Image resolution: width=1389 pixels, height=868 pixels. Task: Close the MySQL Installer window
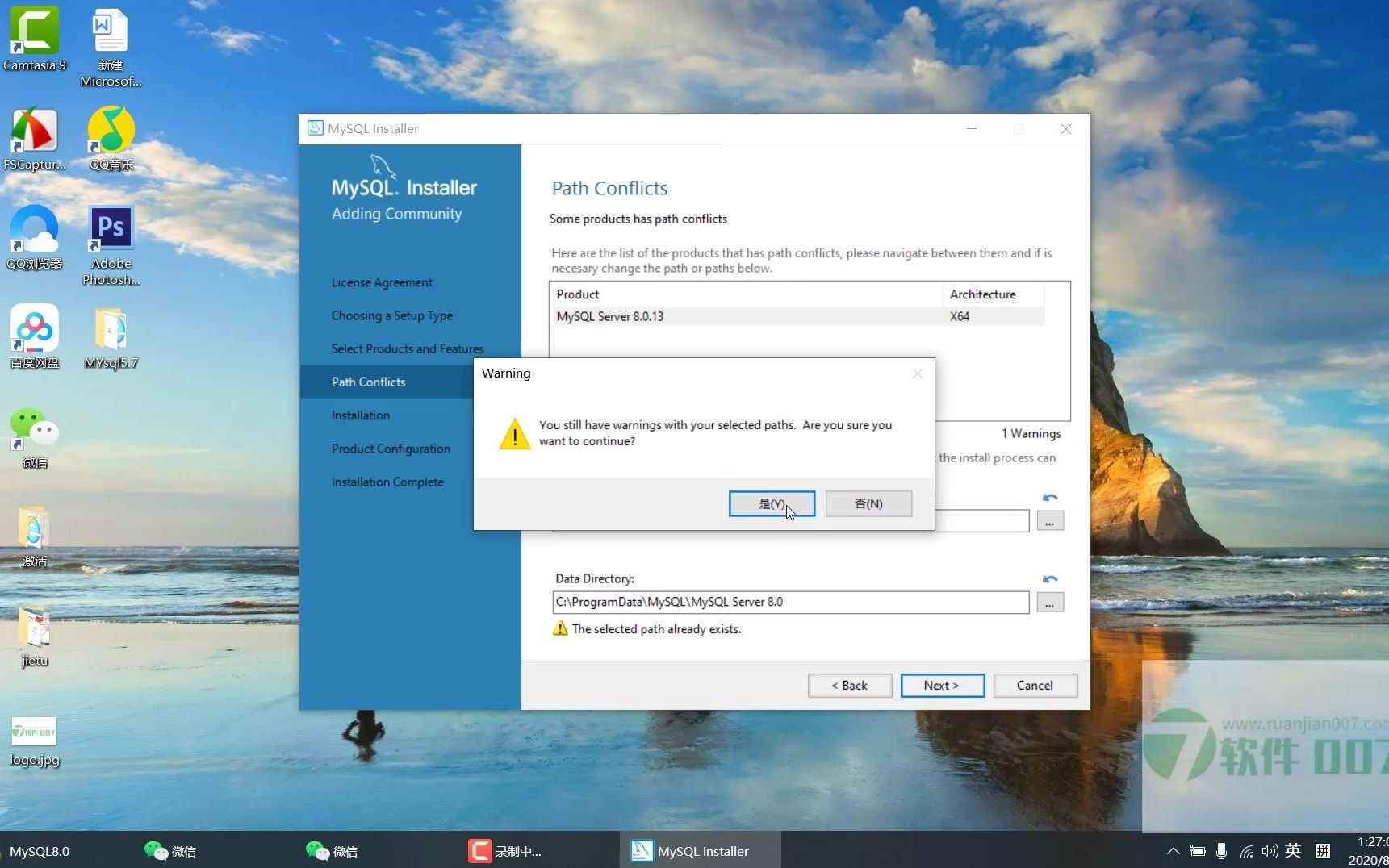click(1066, 129)
